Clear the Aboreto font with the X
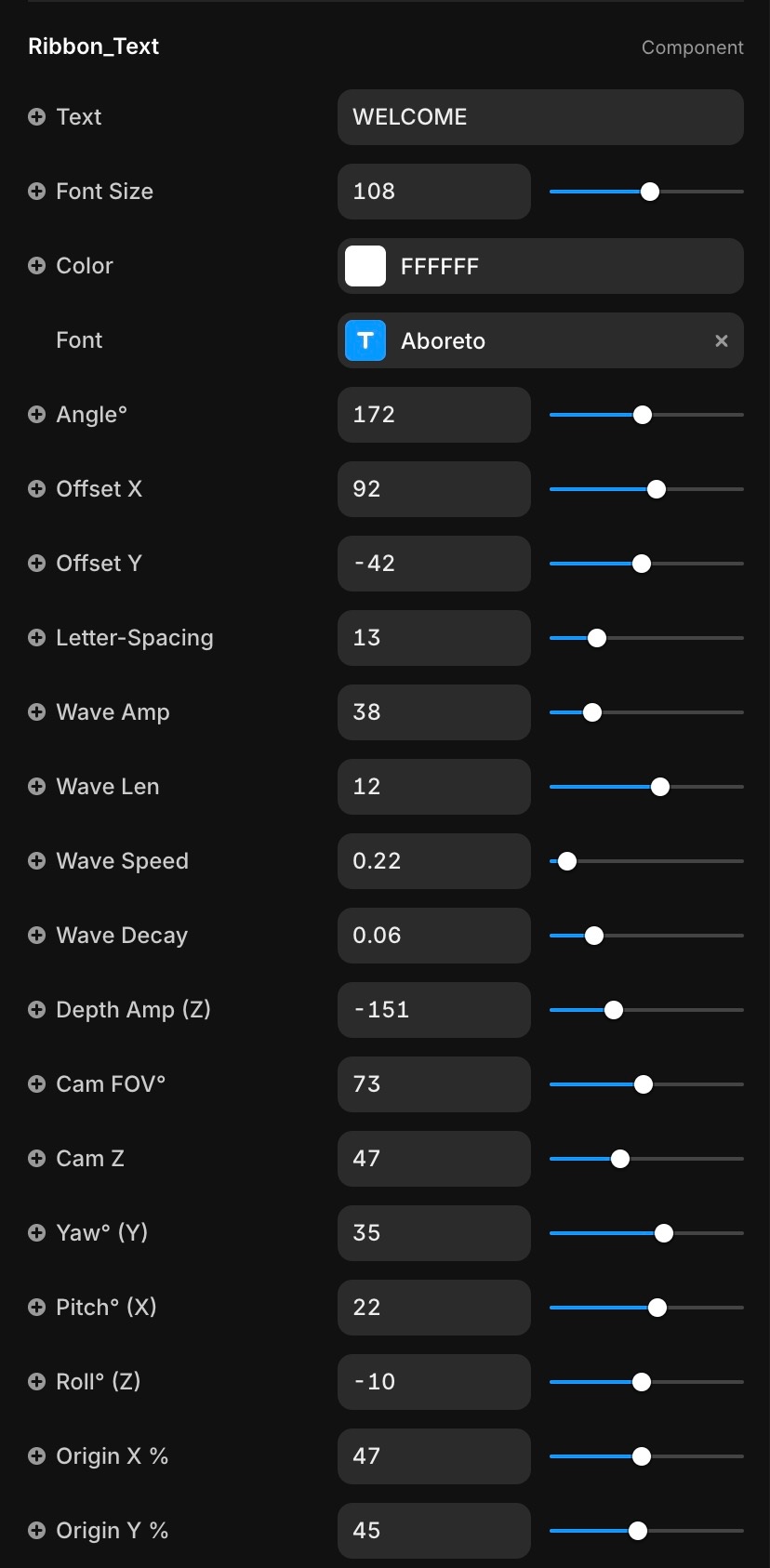 [722, 341]
